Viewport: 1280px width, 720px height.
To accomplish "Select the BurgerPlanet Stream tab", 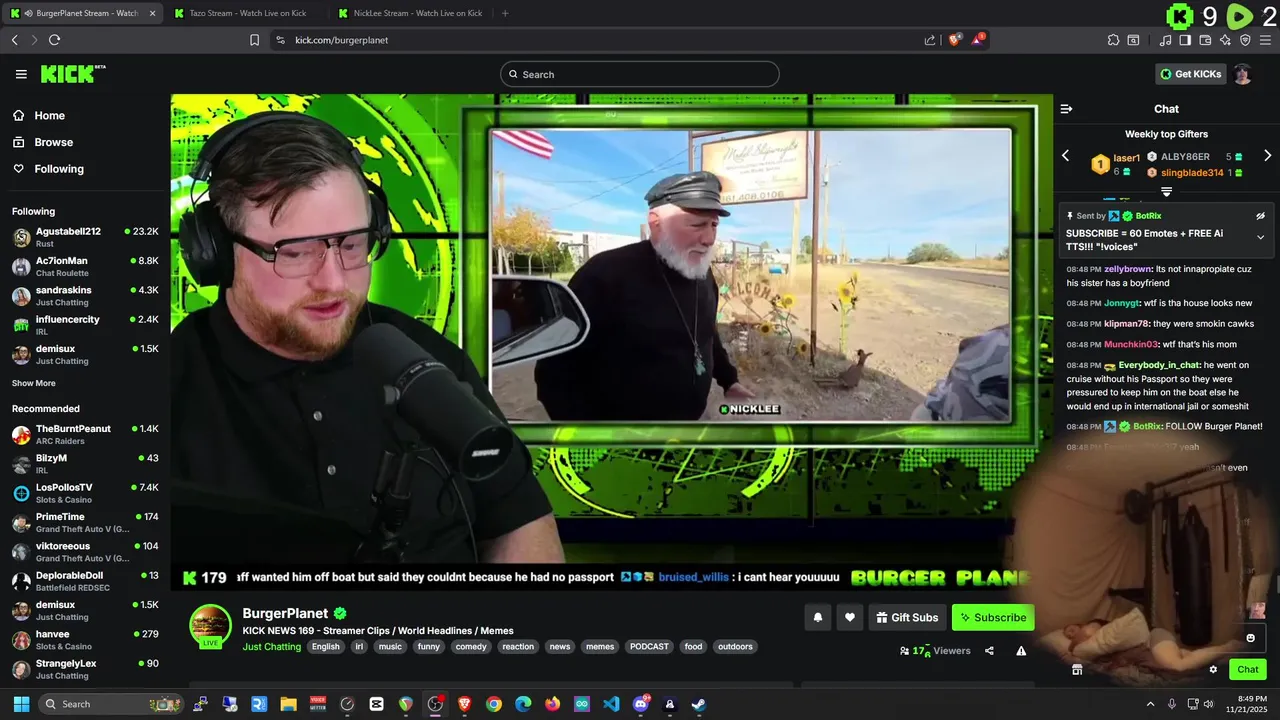I will coord(84,13).
